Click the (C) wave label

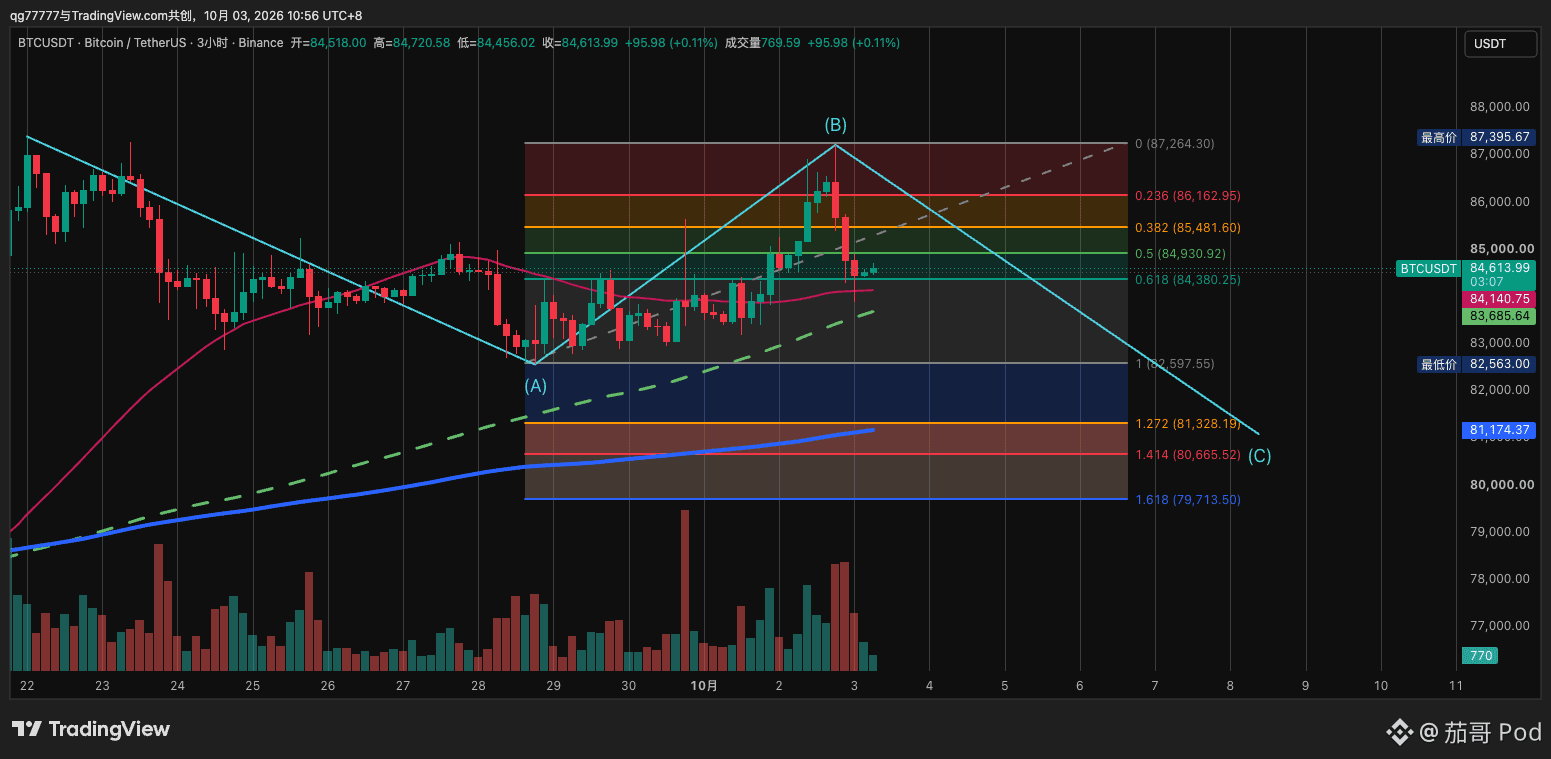(1260, 456)
